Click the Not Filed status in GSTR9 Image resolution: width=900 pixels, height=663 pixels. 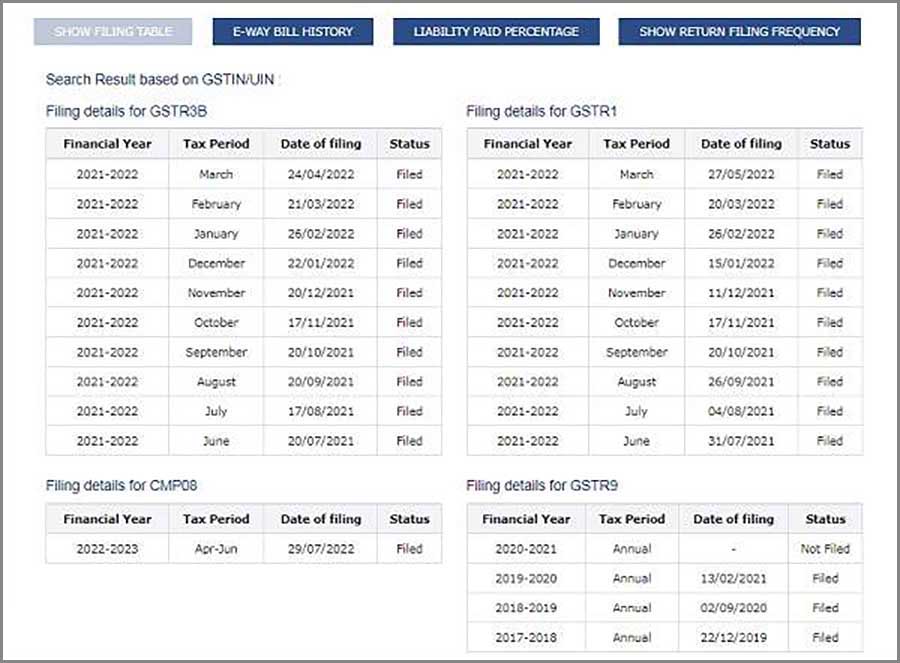click(x=825, y=549)
